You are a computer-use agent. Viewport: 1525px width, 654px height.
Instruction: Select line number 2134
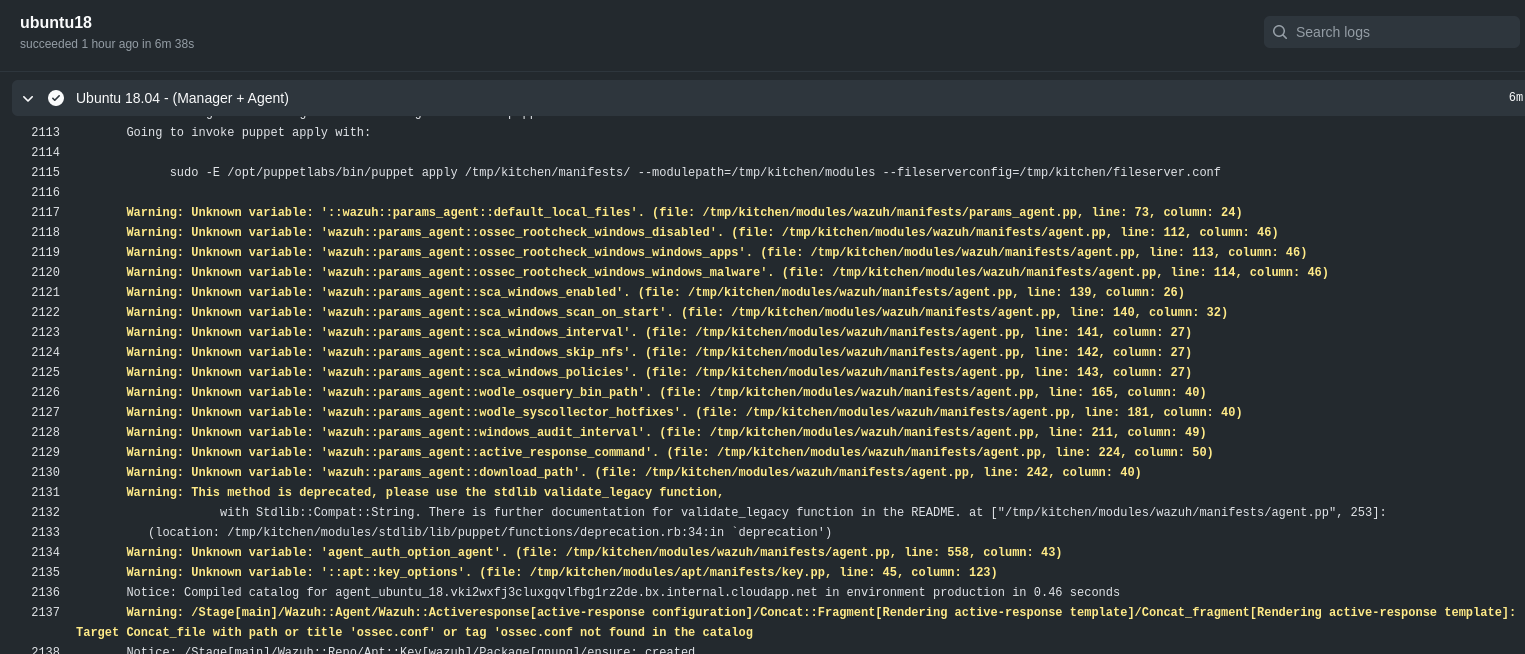tap(45, 553)
